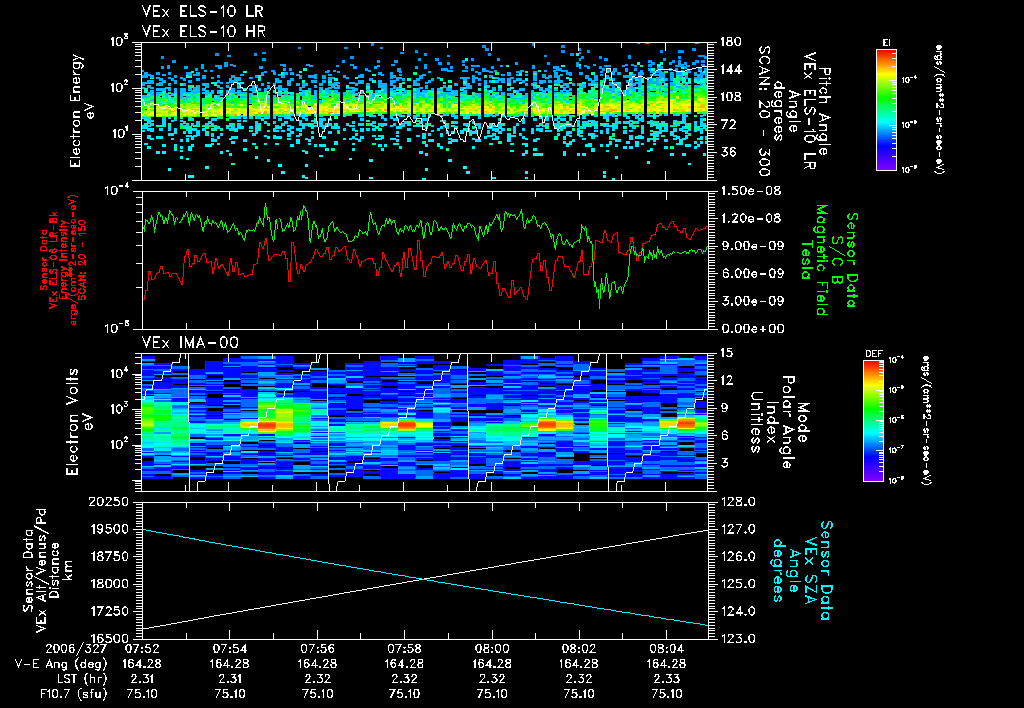1024x708 pixels.
Task: Click the LST value 2.33
Action: pos(667,679)
